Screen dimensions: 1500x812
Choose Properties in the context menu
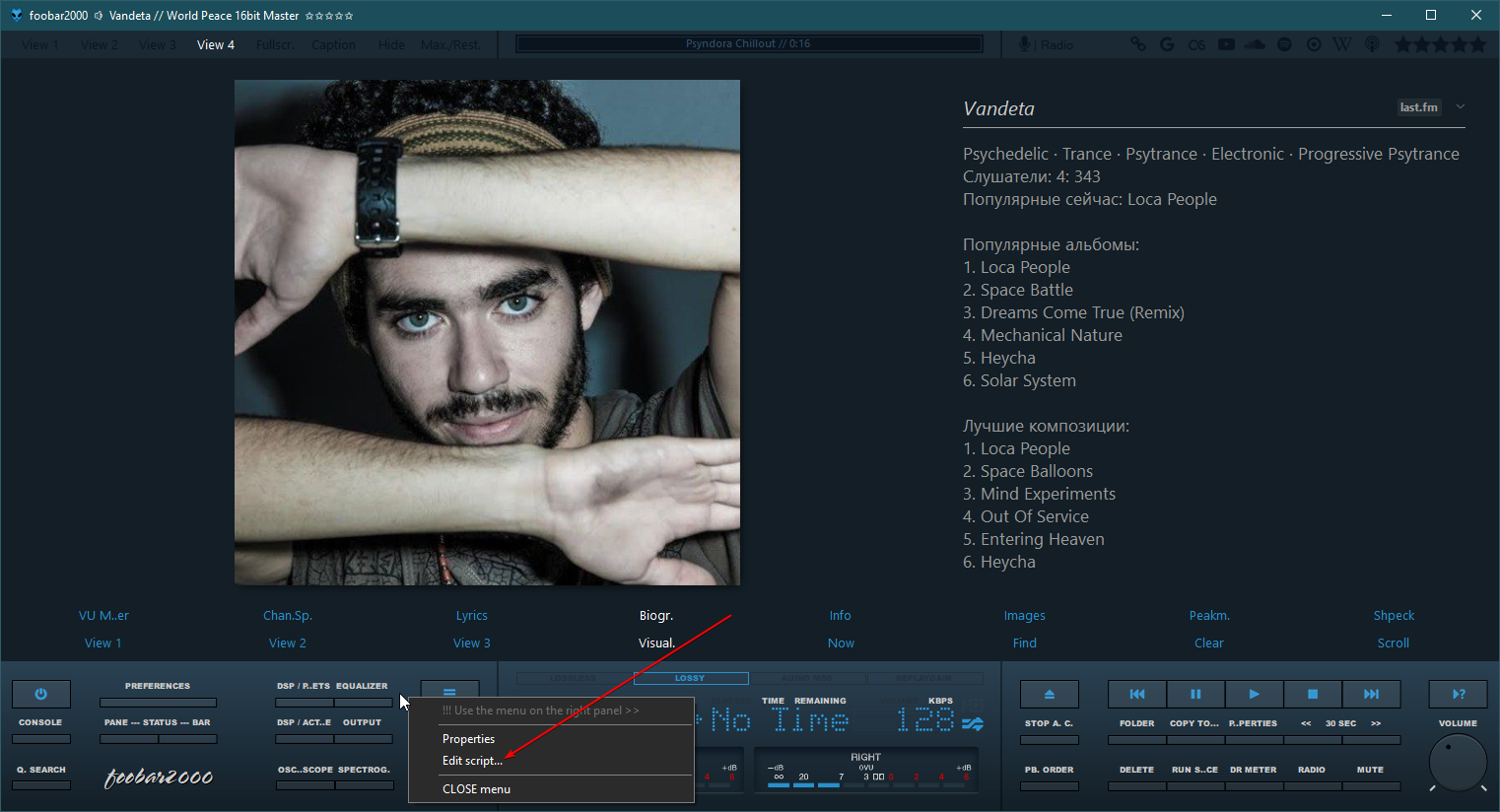pyautogui.click(x=468, y=739)
